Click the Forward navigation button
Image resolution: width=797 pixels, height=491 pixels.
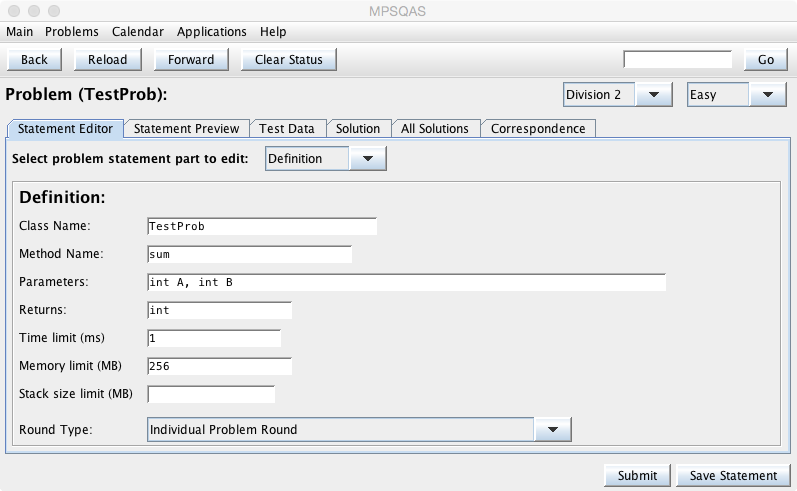coord(191,59)
